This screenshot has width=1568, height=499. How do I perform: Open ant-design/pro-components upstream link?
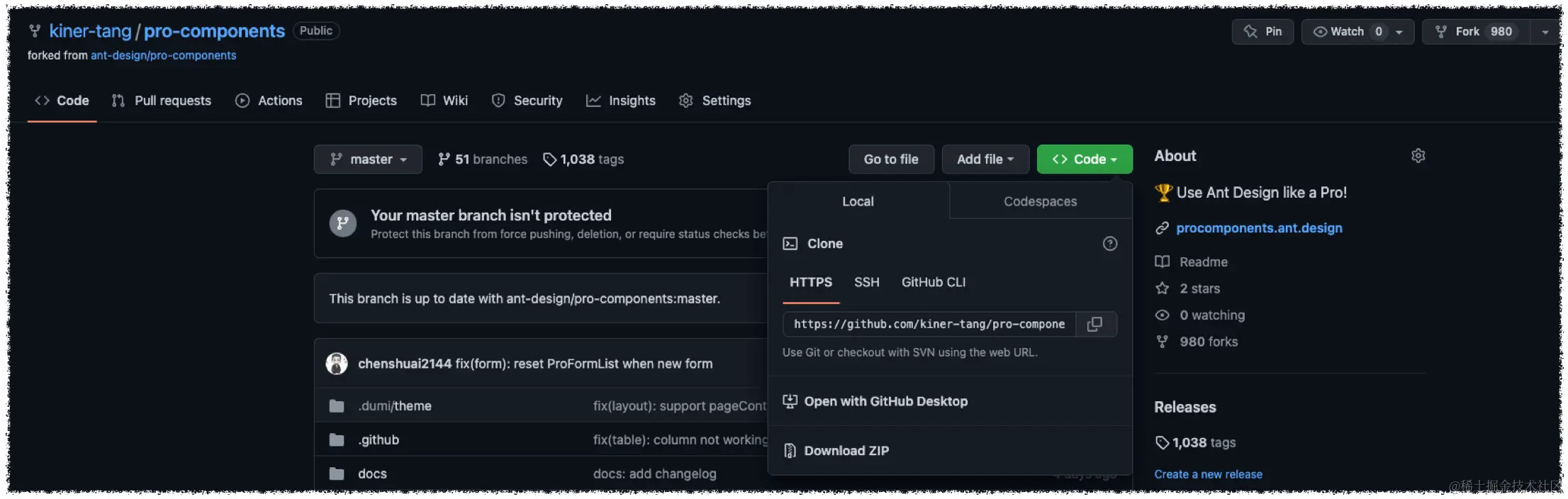point(163,55)
